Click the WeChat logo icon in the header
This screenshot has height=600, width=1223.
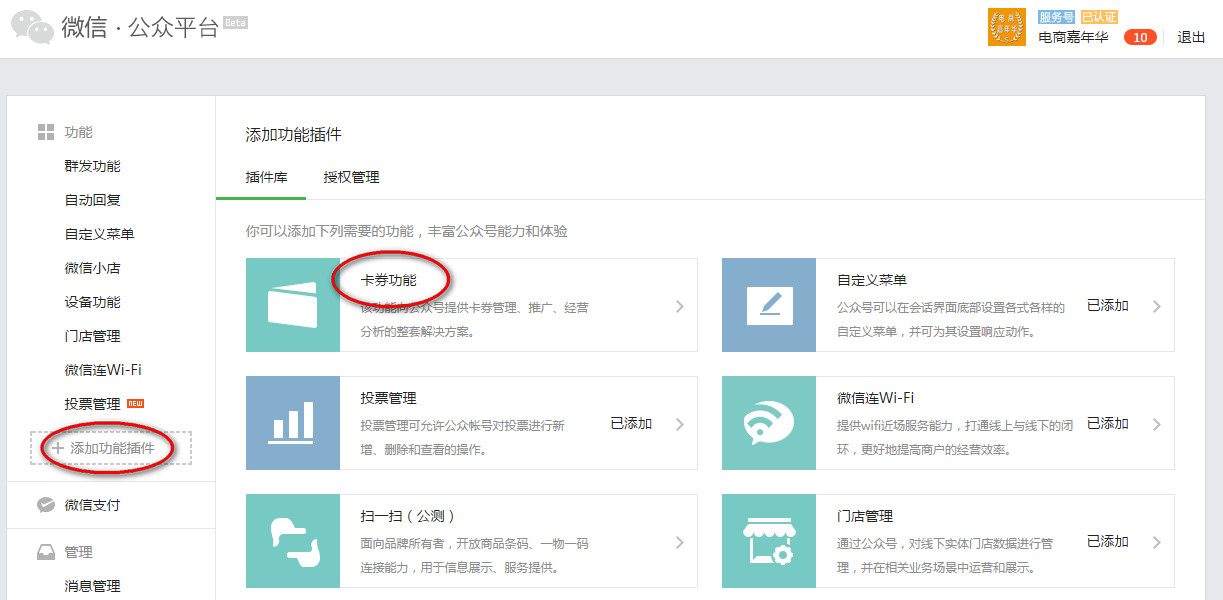(33, 28)
